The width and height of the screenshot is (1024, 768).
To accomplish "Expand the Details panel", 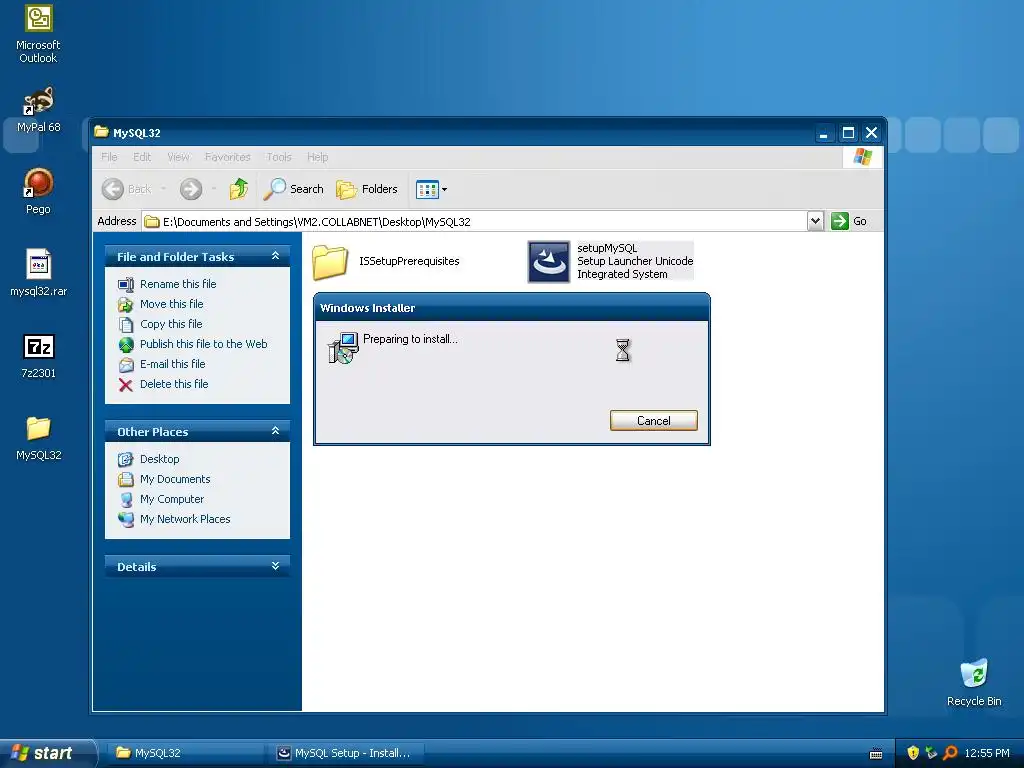I will tap(276, 566).
